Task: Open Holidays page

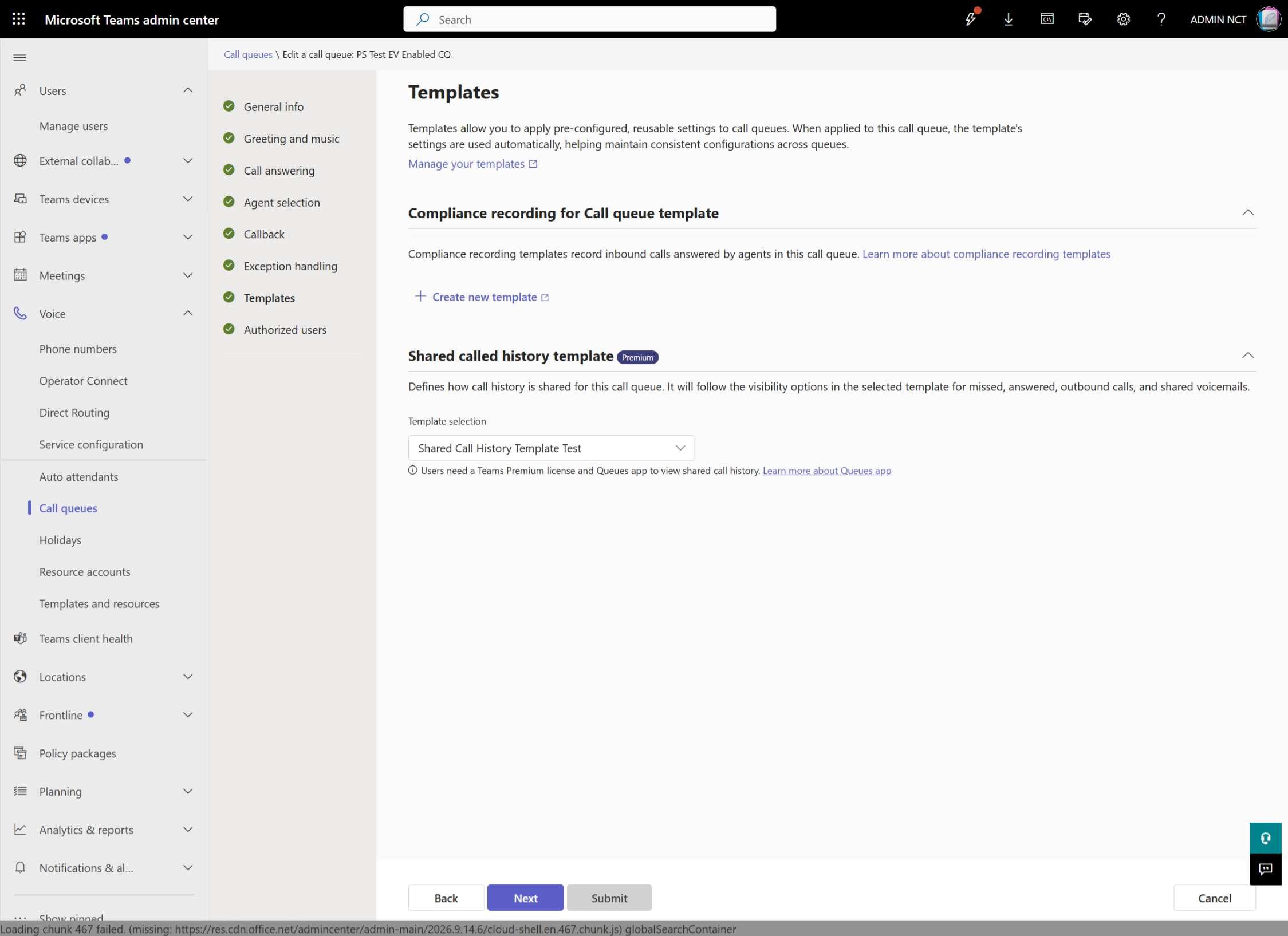Action: pos(60,540)
